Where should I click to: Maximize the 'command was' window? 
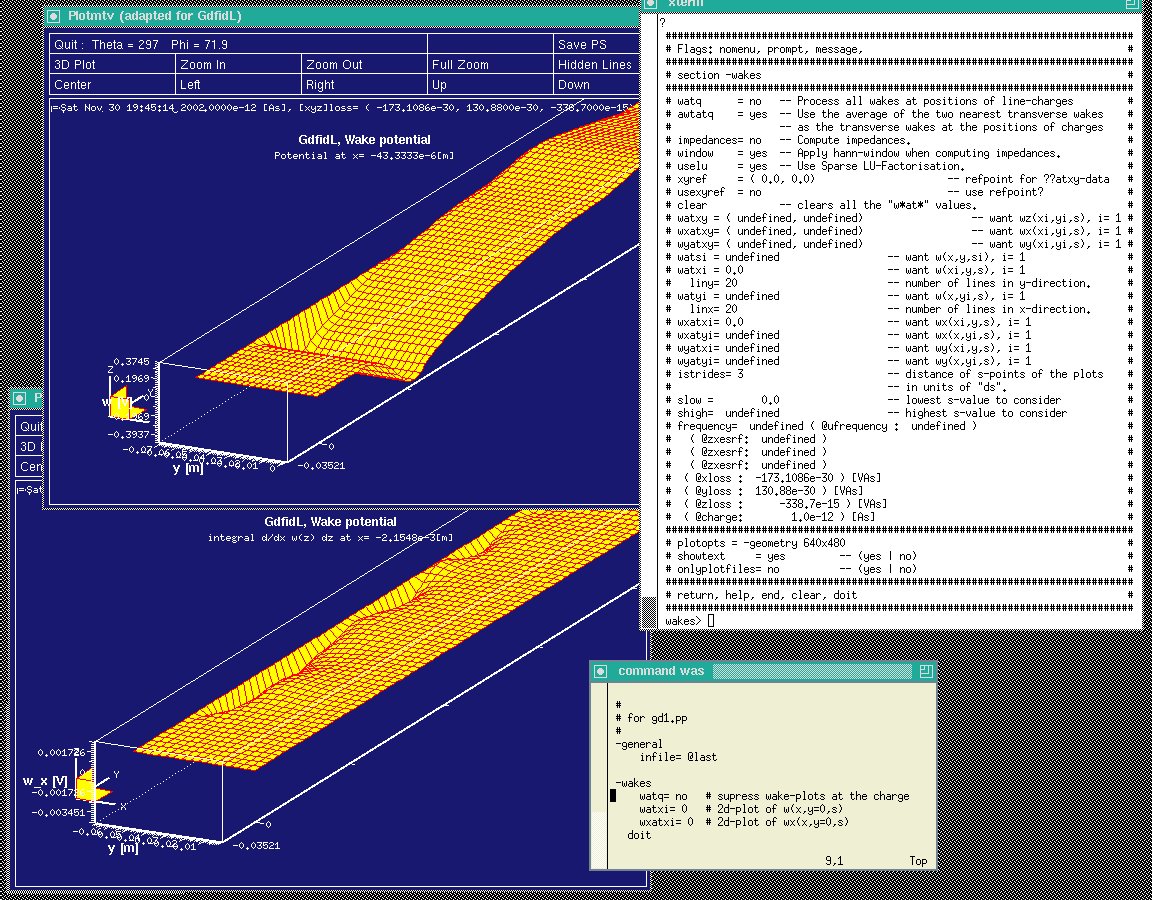coord(926,671)
